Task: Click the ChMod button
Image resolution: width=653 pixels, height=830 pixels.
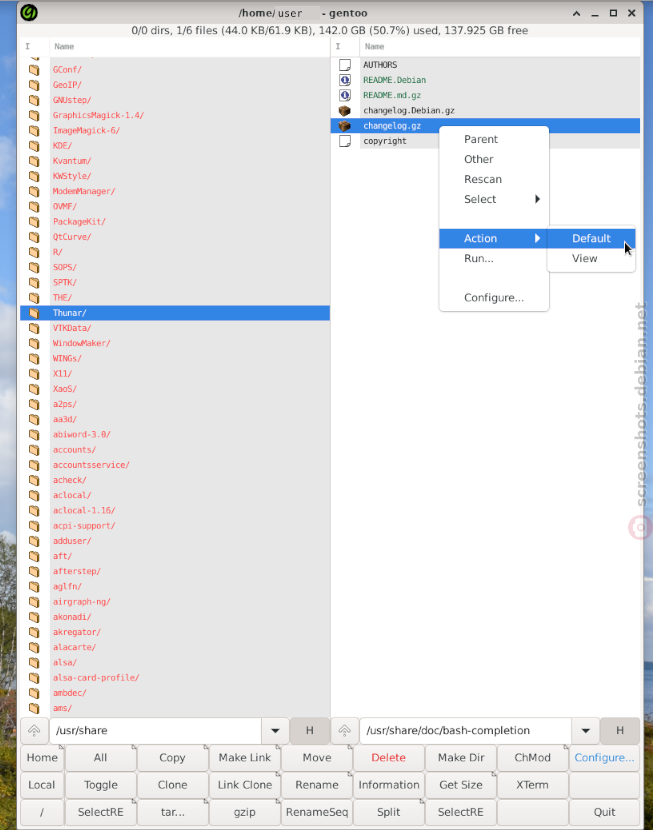Action: pos(532,757)
